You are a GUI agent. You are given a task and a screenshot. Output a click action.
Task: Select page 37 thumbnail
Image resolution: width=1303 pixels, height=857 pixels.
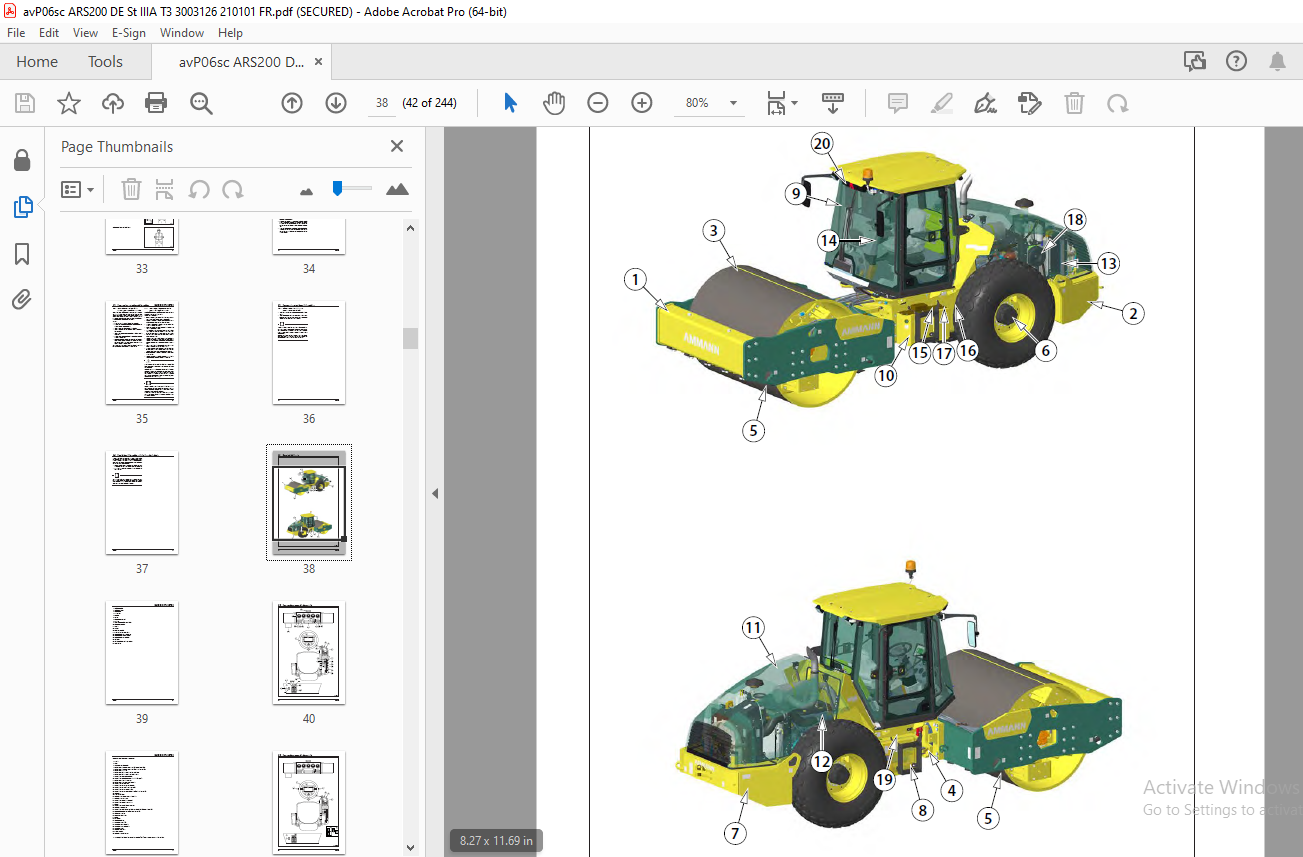[142, 503]
